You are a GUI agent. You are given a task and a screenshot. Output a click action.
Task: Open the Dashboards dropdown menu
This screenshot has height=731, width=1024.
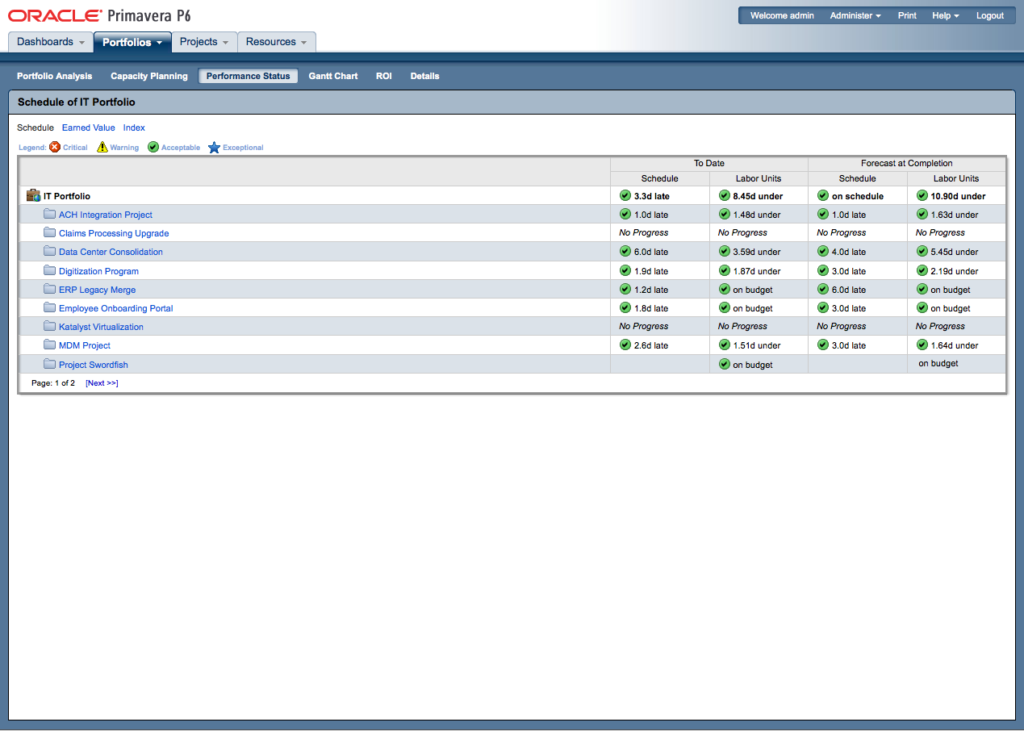point(48,41)
